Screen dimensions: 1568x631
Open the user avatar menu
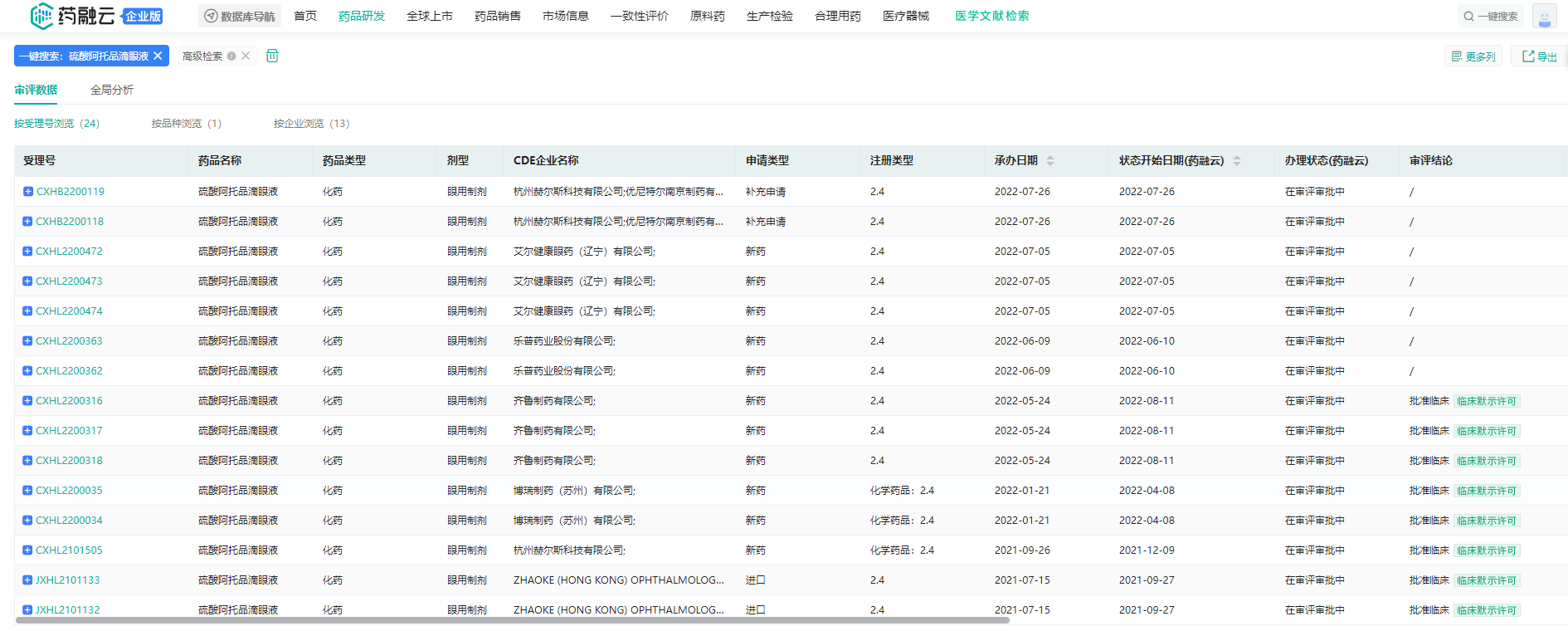coord(1544,17)
